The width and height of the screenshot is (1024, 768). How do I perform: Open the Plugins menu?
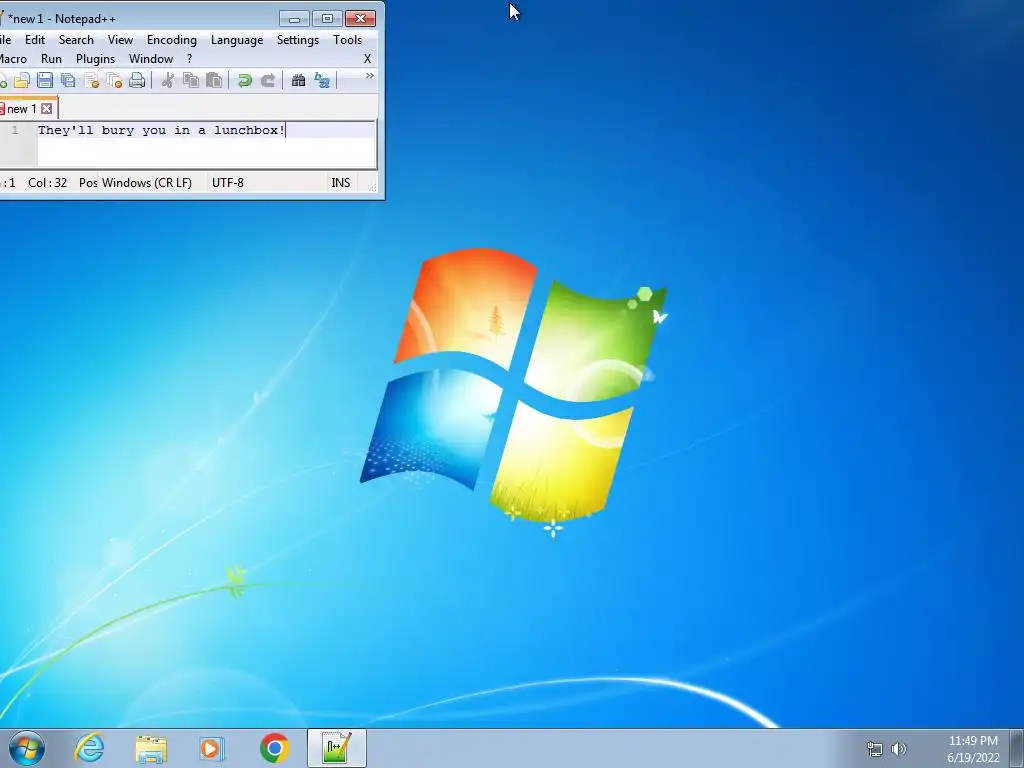click(95, 59)
